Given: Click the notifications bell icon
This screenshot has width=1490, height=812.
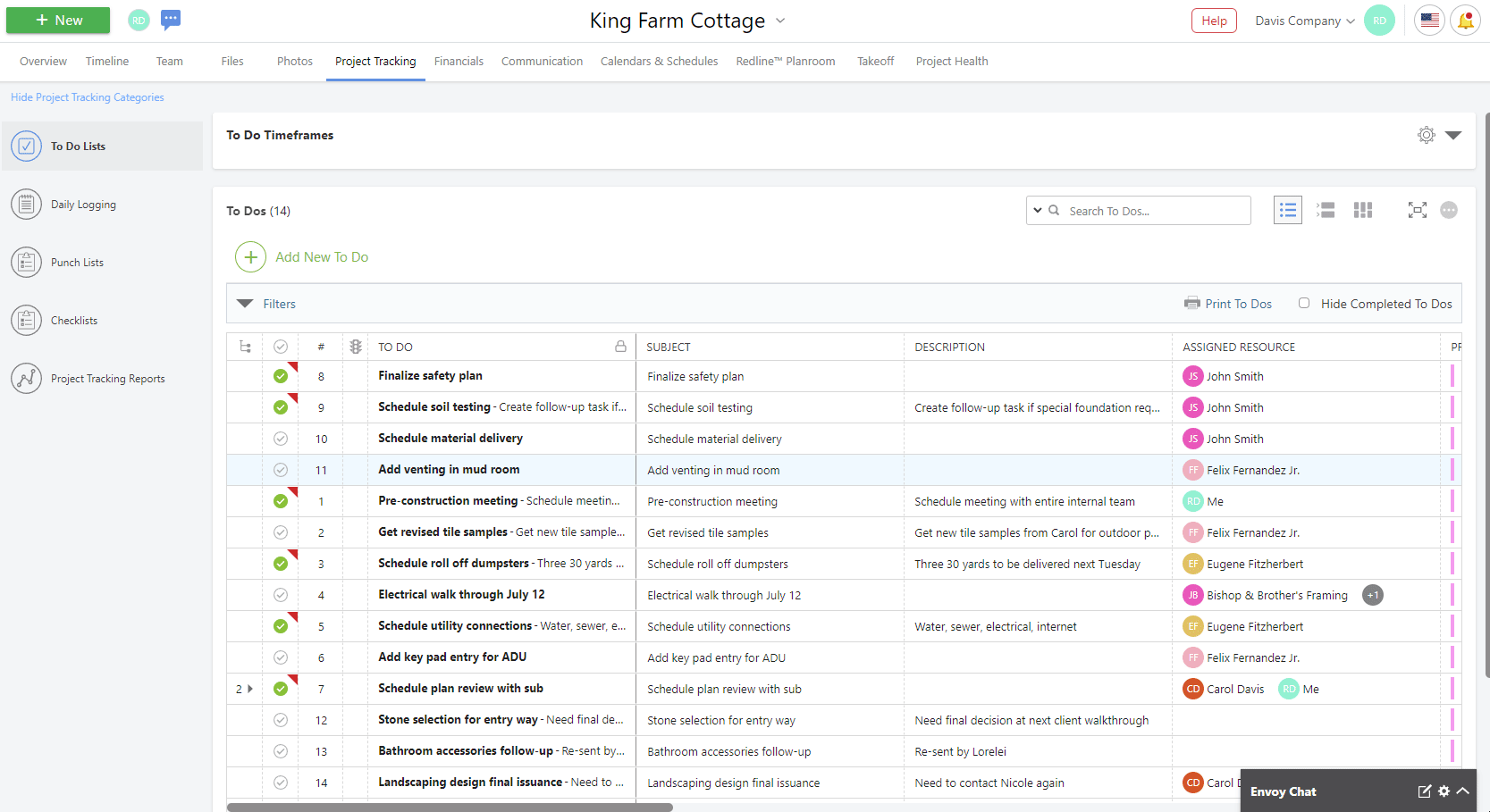Looking at the screenshot, I should 1465,21.
